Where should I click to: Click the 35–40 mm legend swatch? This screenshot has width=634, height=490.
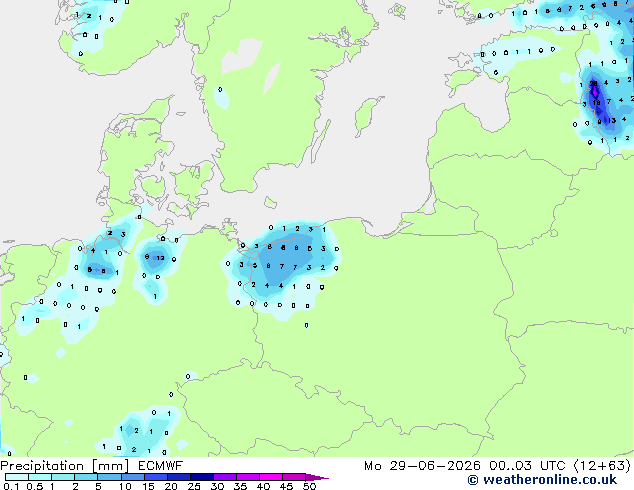click(247, 477)
